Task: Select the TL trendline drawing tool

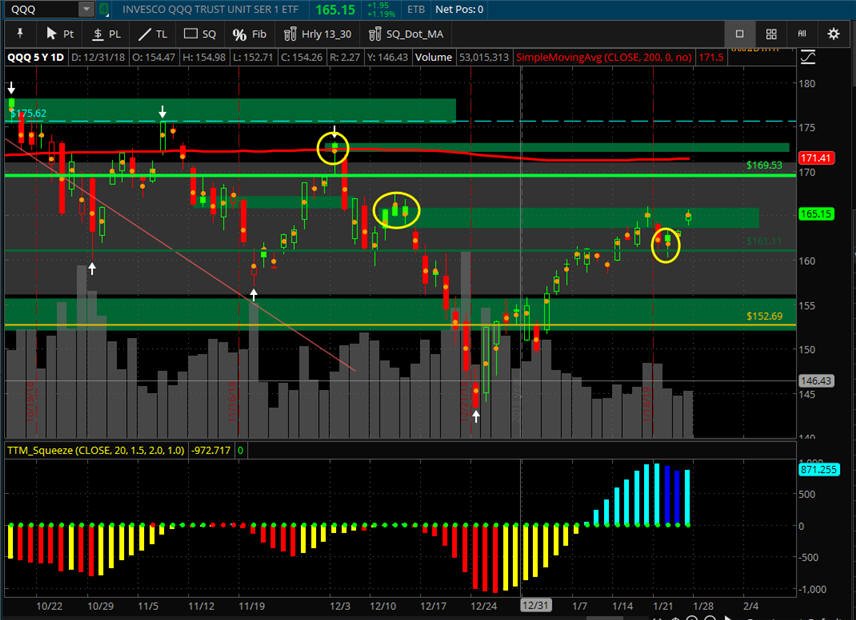Action: tap(152, 34)
